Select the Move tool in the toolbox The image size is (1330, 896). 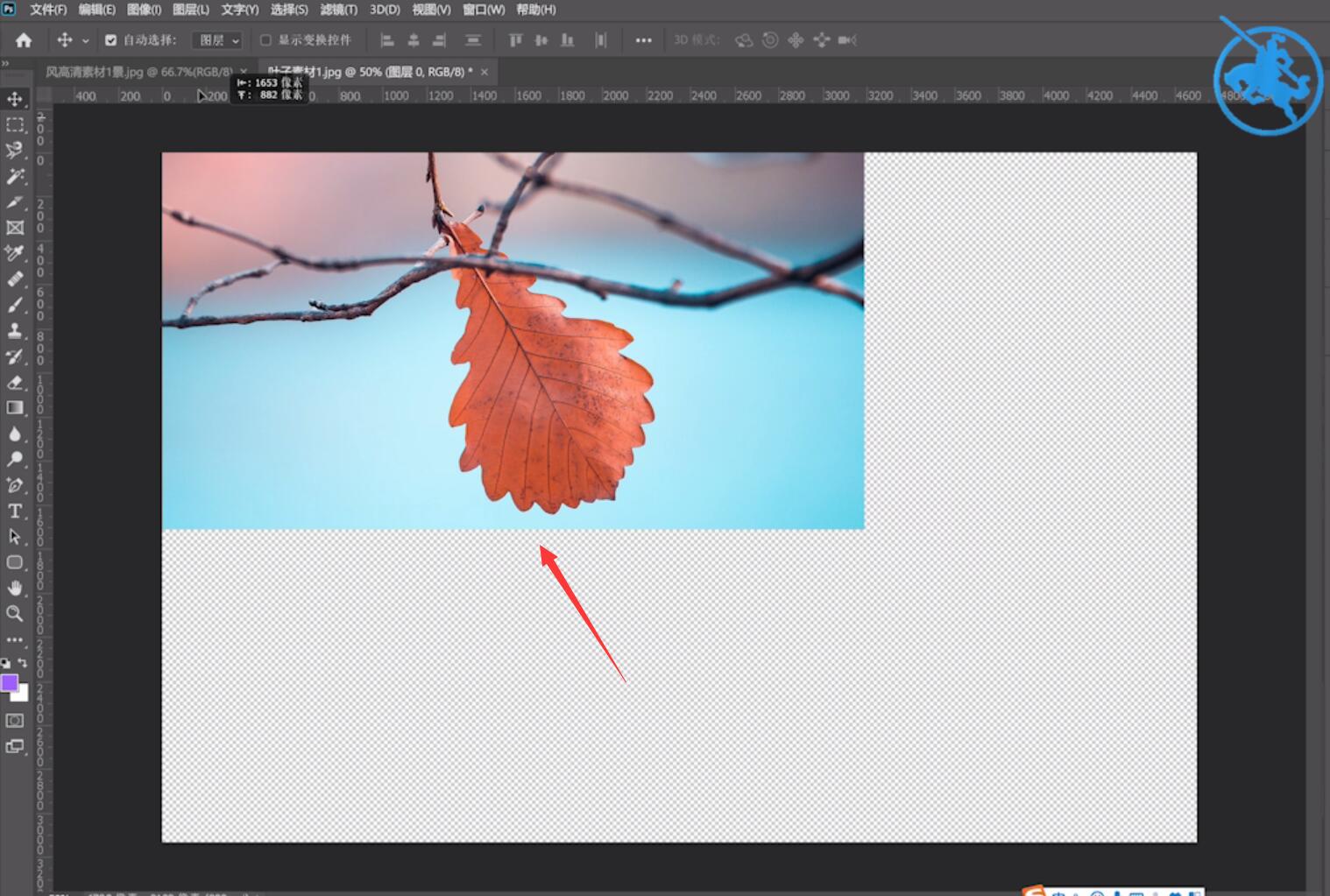tap(15, 99)
